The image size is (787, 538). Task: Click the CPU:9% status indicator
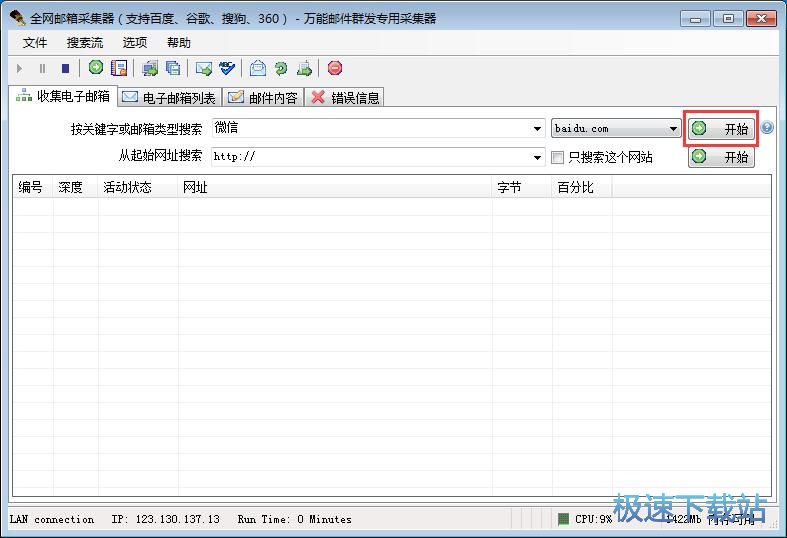click(x=585, y=519)
